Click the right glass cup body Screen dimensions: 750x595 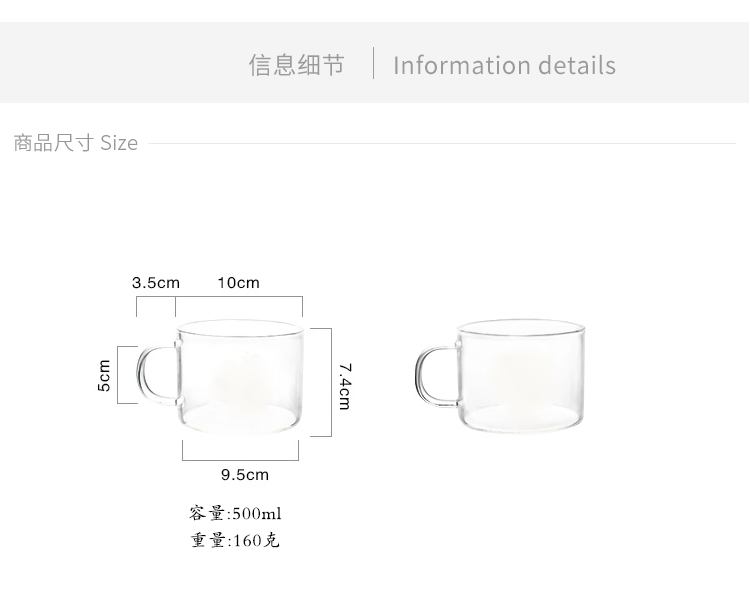[x=521, y=380]
